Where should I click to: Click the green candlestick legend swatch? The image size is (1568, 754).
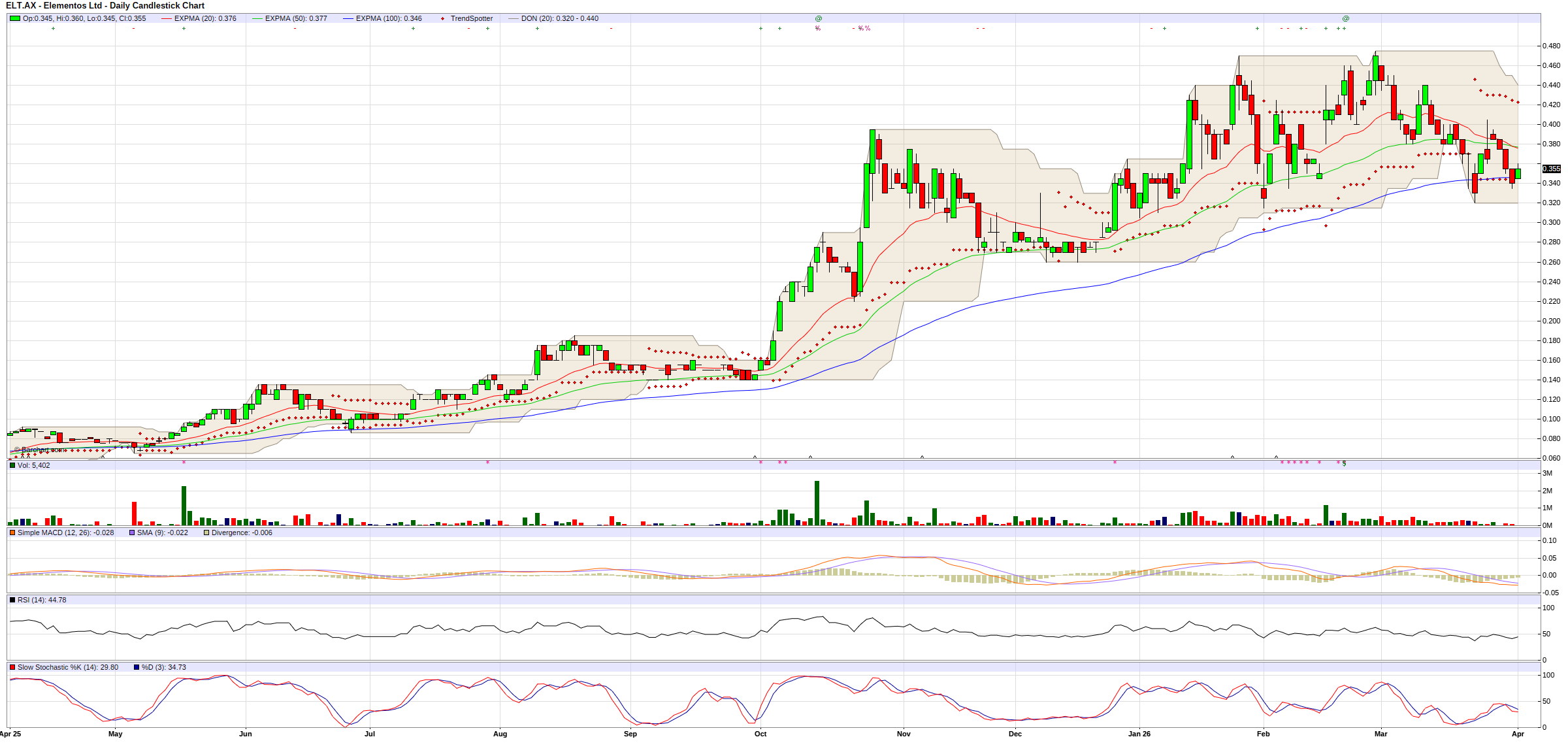(14, 18)
